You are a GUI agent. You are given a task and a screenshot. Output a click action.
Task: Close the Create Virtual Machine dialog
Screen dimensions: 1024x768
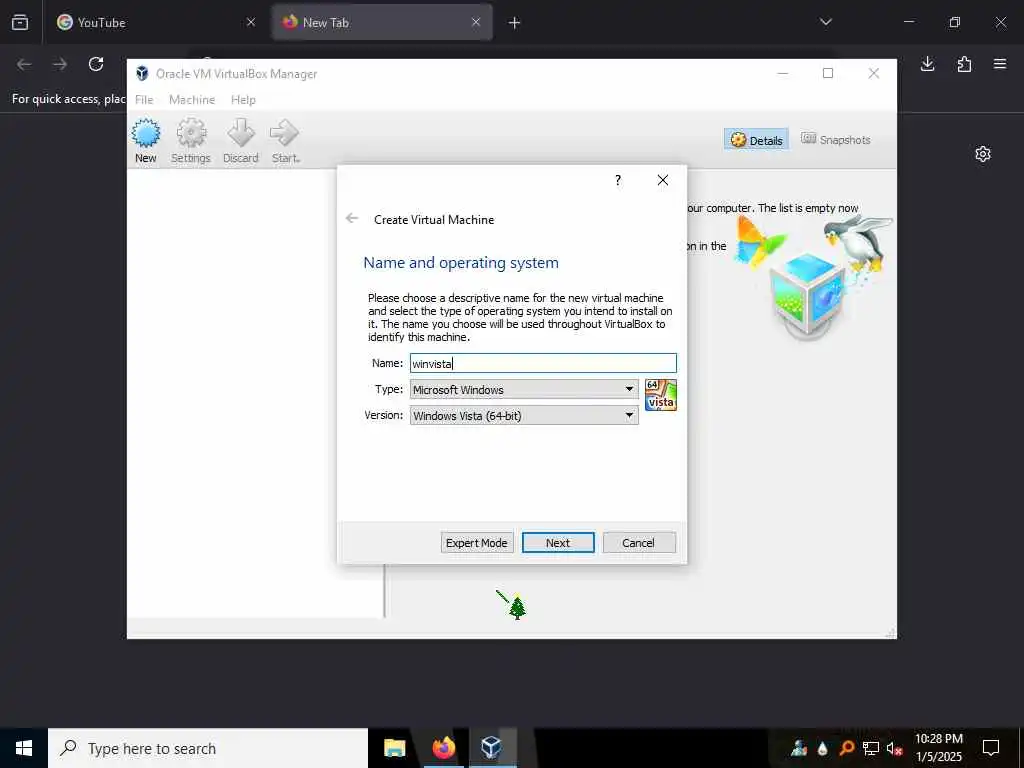click(662, 180)
